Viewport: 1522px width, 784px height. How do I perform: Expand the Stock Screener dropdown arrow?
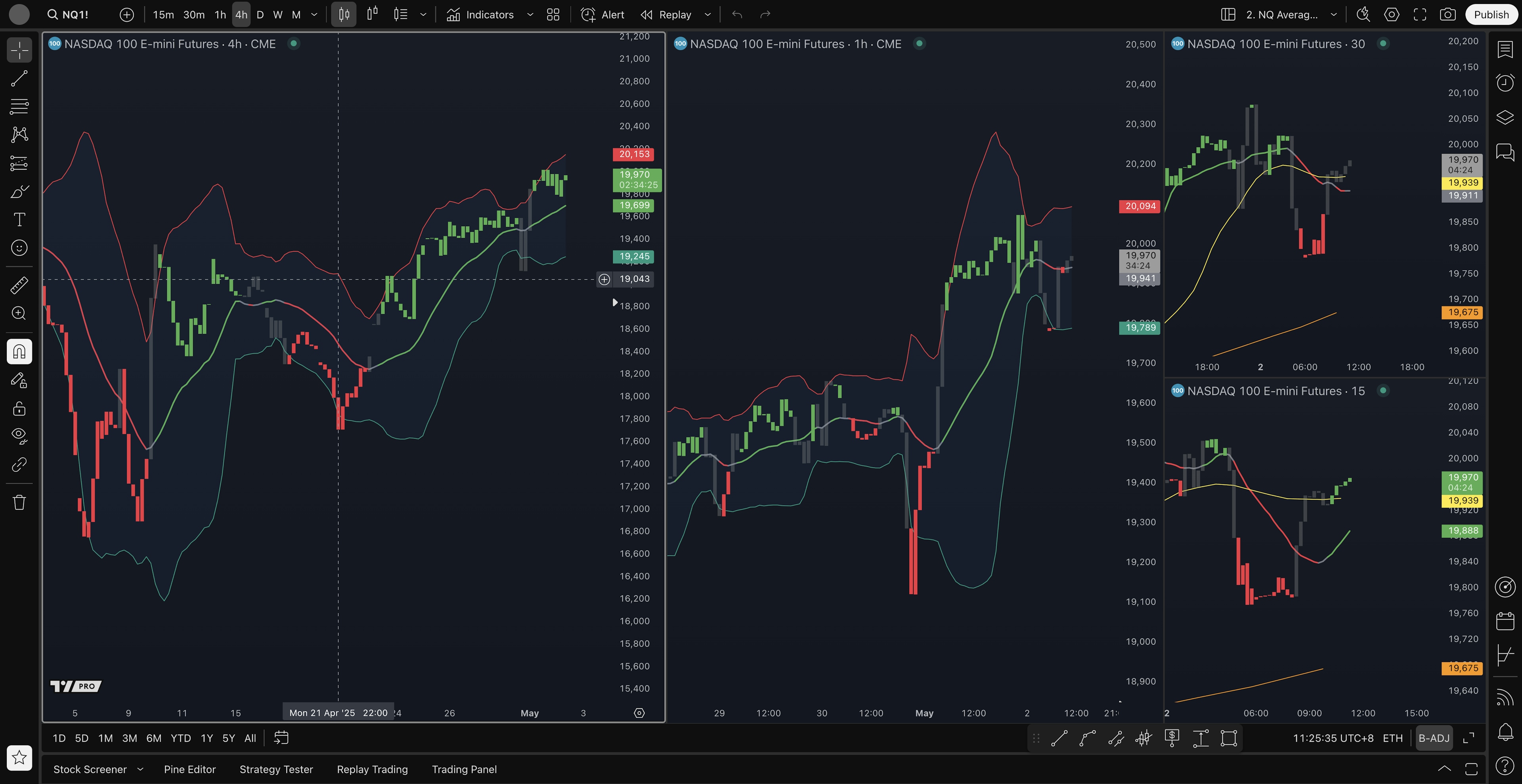tap(140, 769)
